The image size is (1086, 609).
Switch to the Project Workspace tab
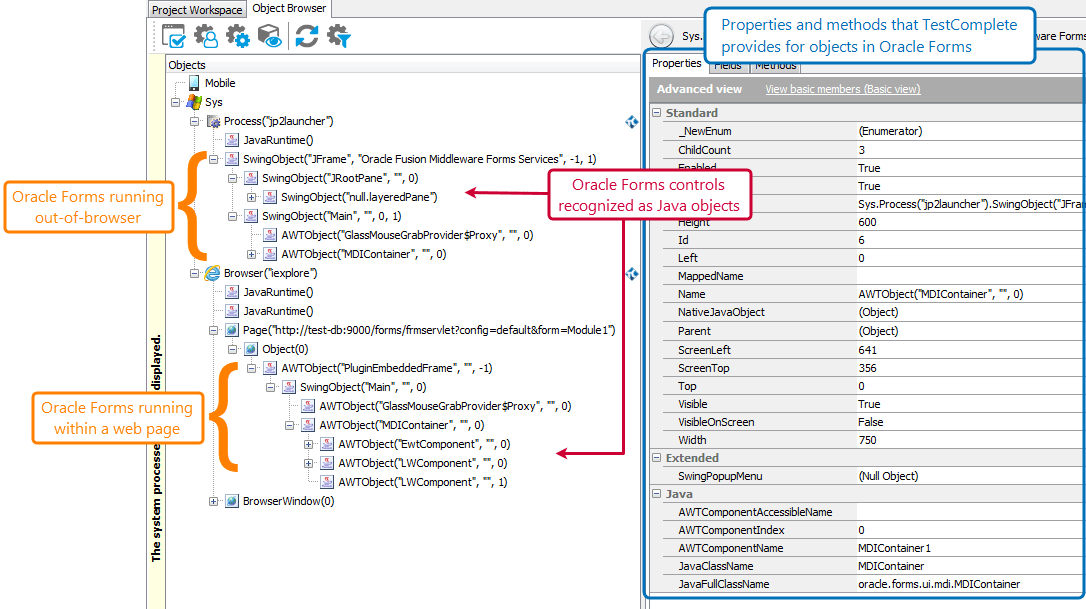point(197,10)
